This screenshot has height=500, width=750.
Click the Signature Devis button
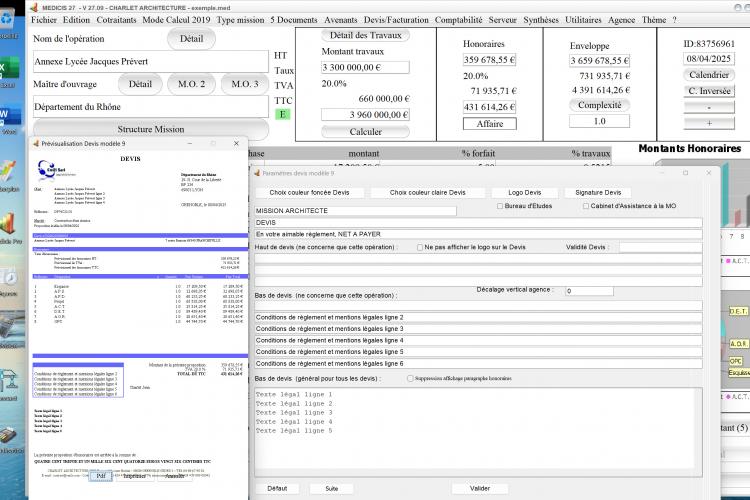click(x=598, y=192)
